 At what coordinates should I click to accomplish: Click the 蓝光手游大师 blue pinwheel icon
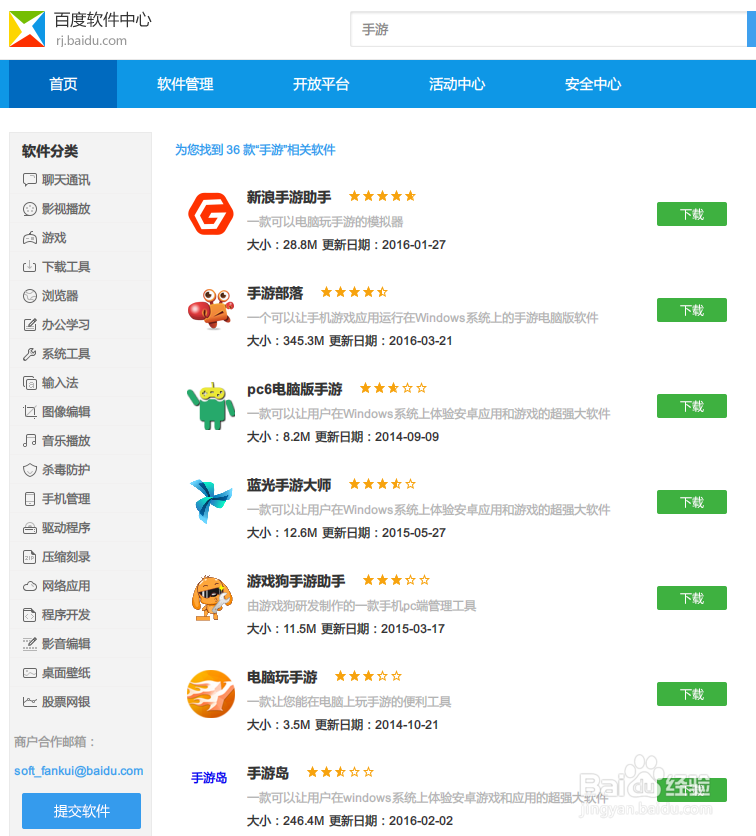pos(211,501)
